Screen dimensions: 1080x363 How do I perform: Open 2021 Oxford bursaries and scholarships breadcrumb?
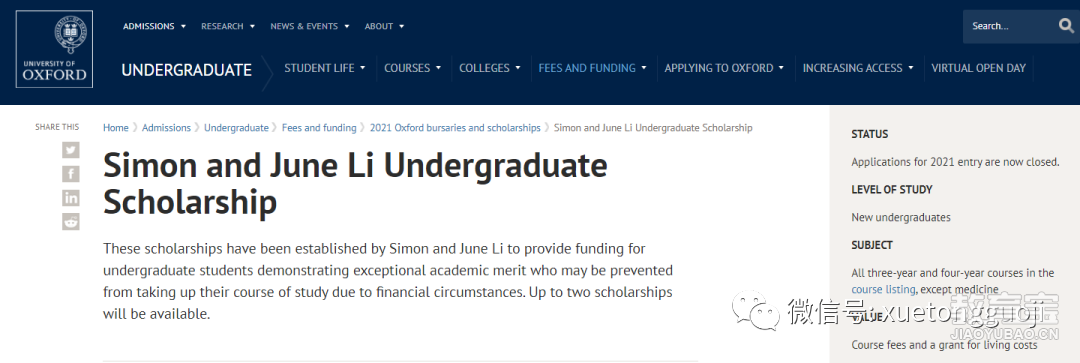455,127
